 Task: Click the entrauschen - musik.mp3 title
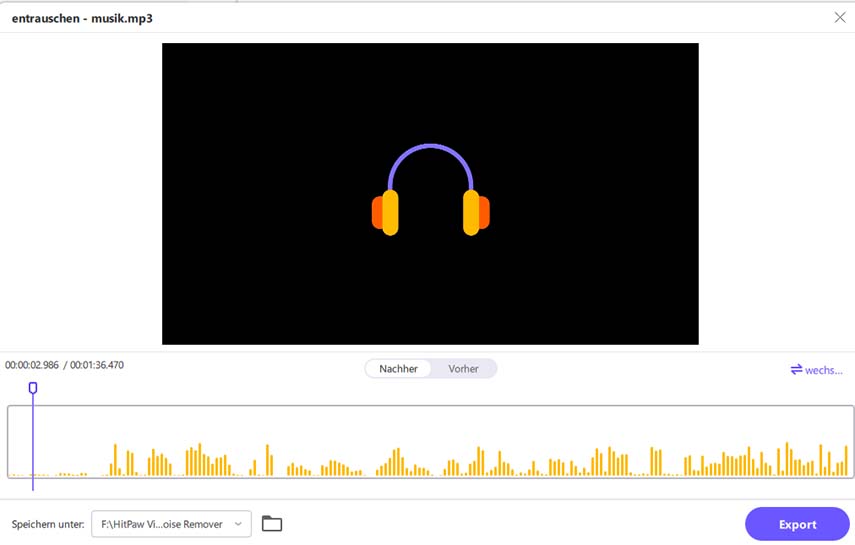click(82, 19)
